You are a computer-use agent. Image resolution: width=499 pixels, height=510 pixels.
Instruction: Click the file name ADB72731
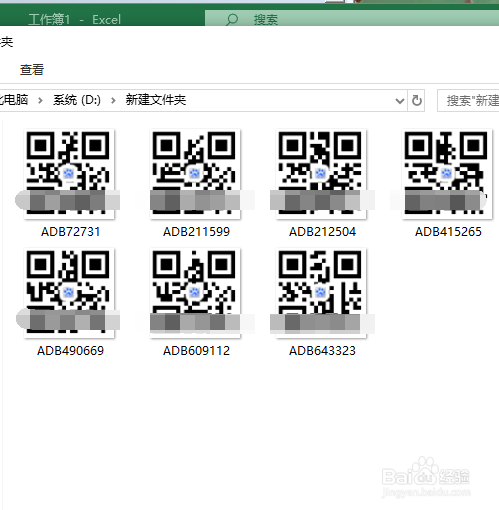70,232
